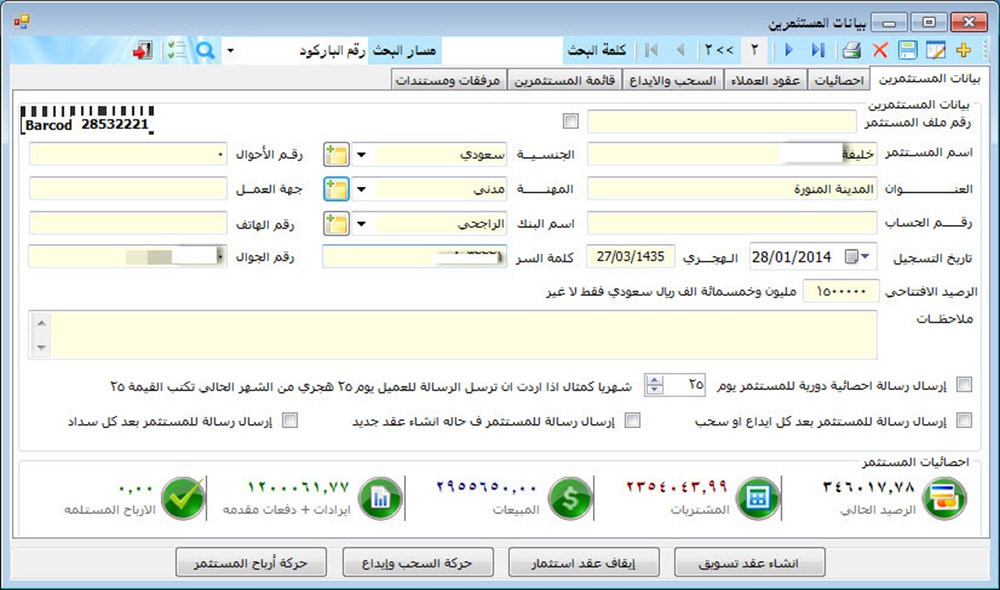Open the الجنسية nationality dropdown

point(361,155)
